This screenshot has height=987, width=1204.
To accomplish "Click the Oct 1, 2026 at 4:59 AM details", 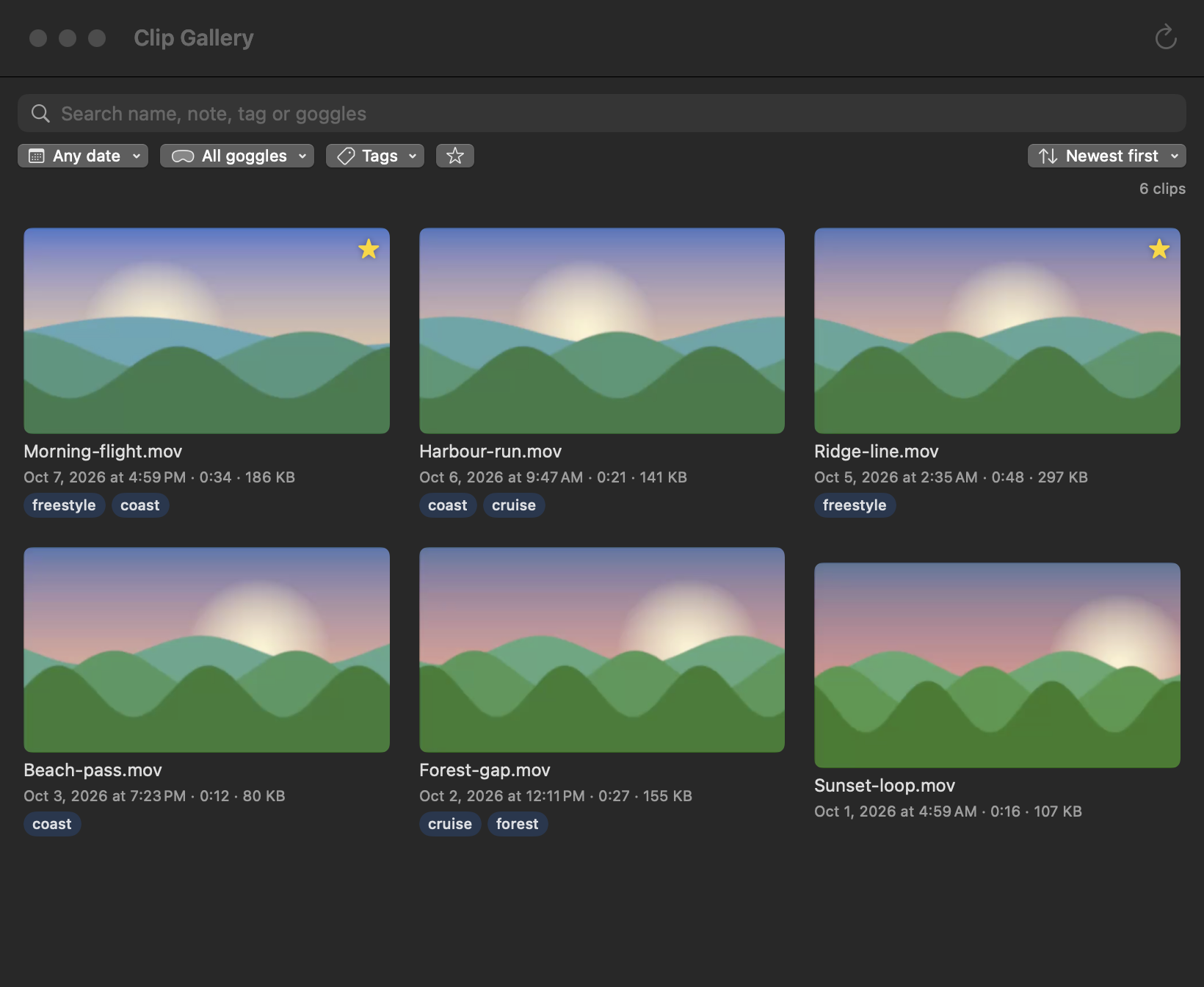I will 948,811.
